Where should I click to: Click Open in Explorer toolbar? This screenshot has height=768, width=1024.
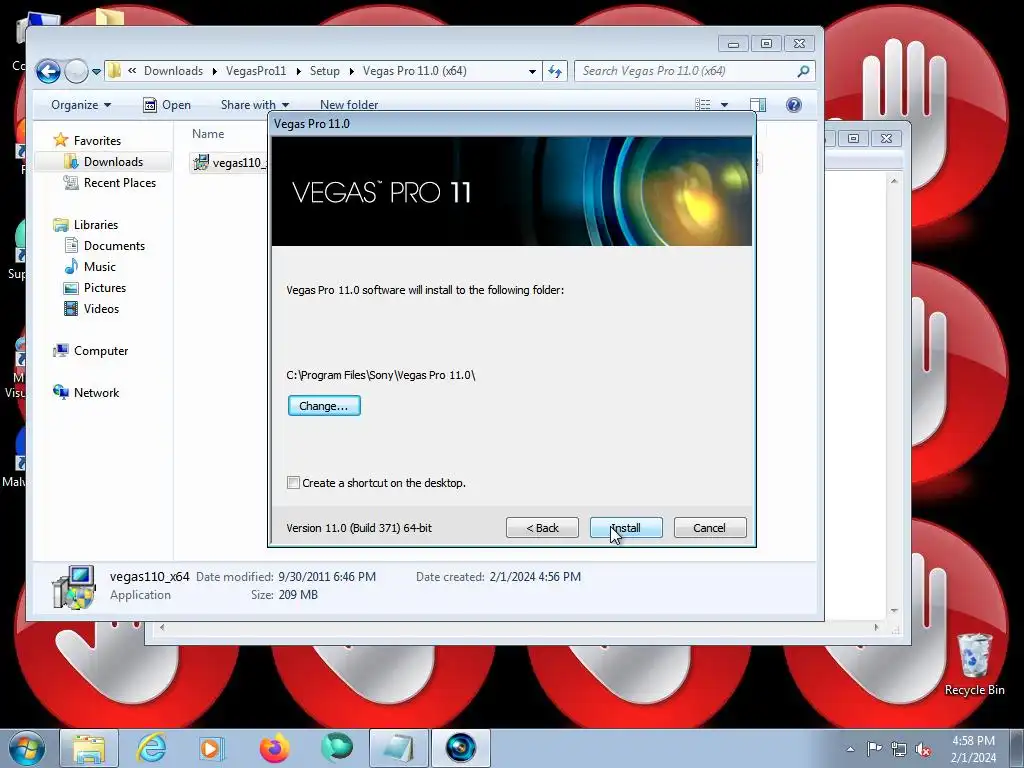167,105
